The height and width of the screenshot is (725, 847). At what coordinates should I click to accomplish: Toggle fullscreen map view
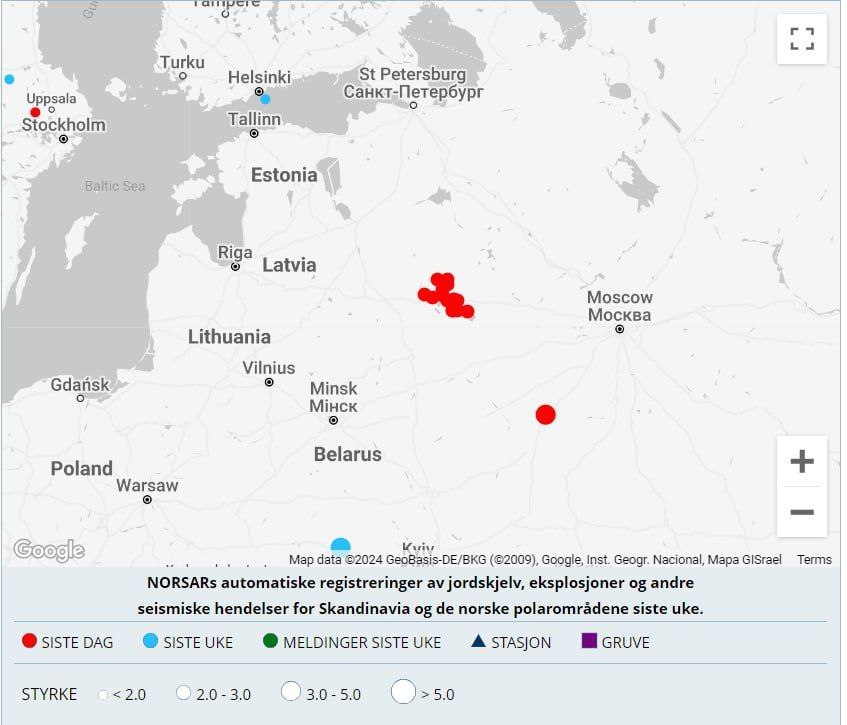[x=801, y=39]
